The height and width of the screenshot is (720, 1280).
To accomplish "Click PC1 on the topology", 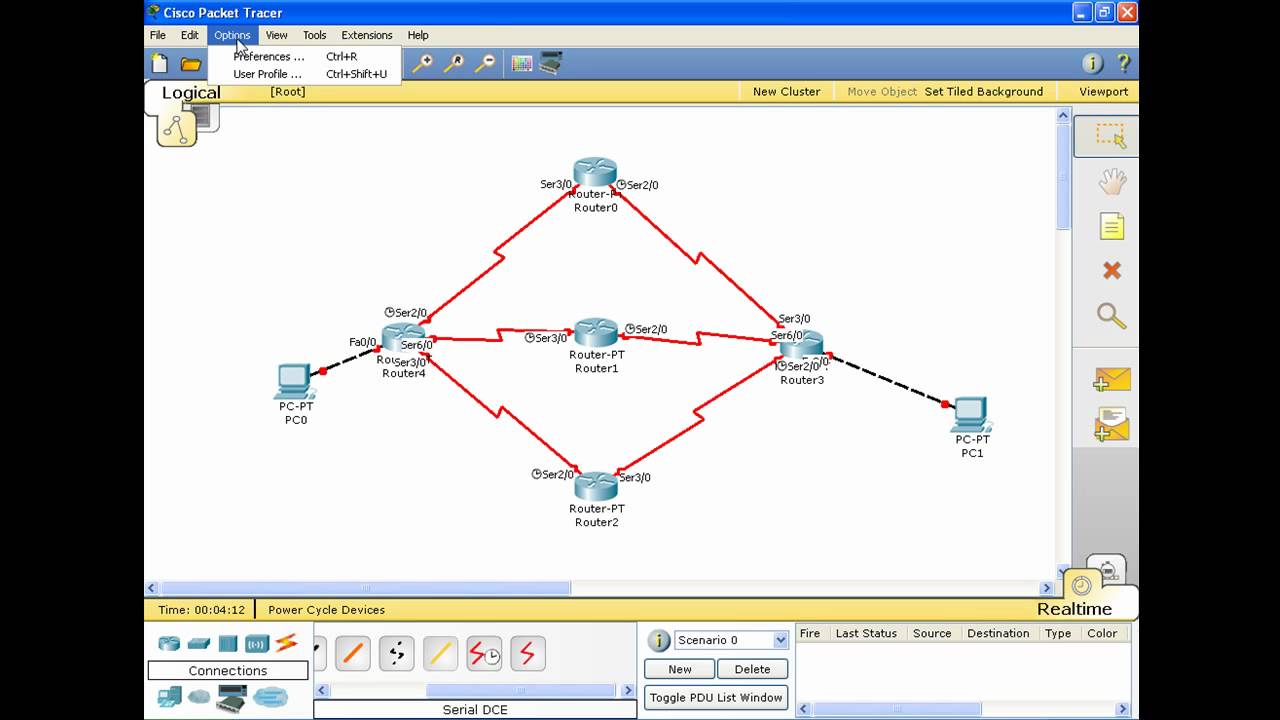I will 971,415.
